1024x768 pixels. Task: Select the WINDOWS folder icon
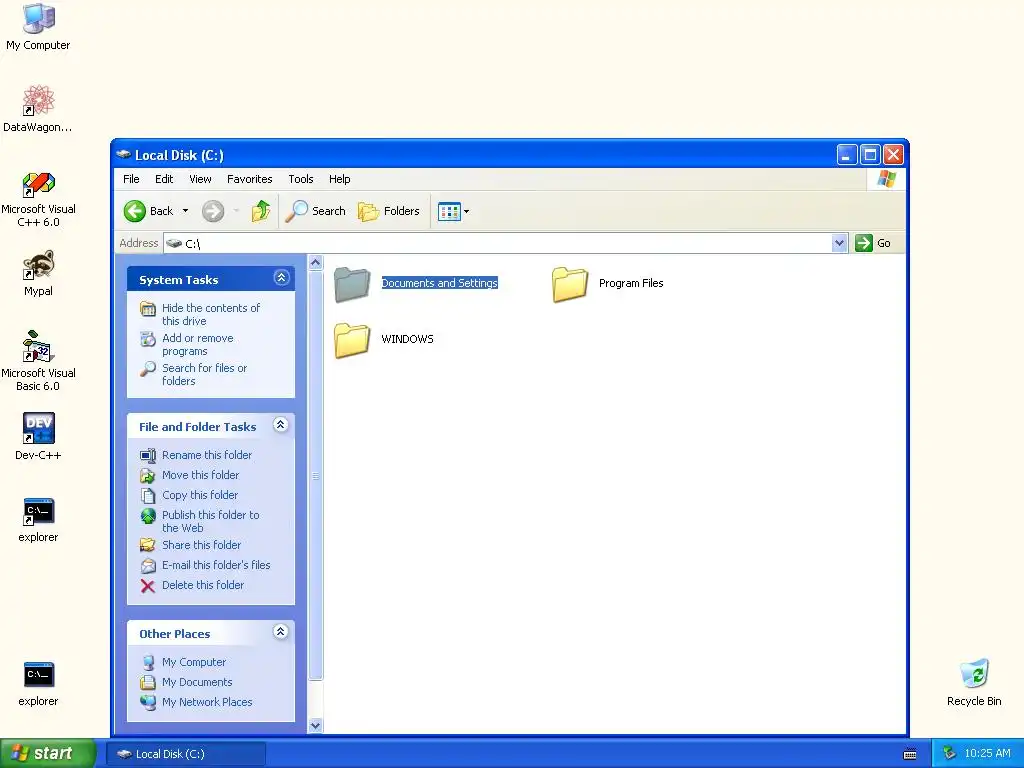(x=352, y=340)
